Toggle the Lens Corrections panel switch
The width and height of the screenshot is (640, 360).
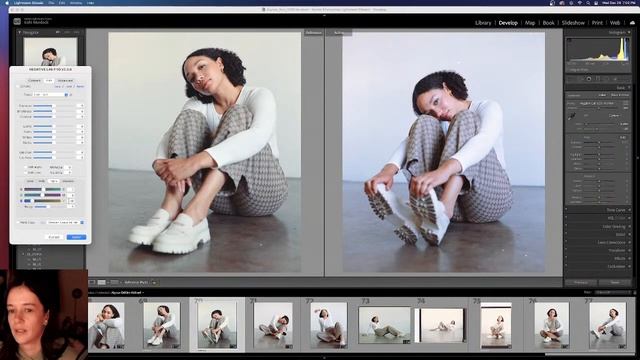(x=567, y=242)
